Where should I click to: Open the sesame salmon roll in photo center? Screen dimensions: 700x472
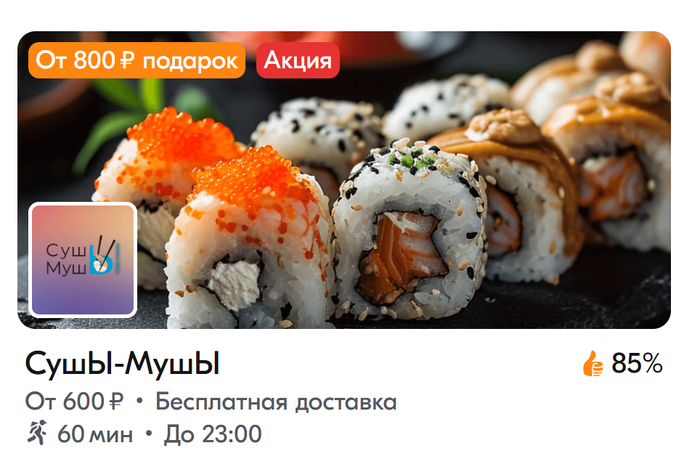tap(408, 230)
